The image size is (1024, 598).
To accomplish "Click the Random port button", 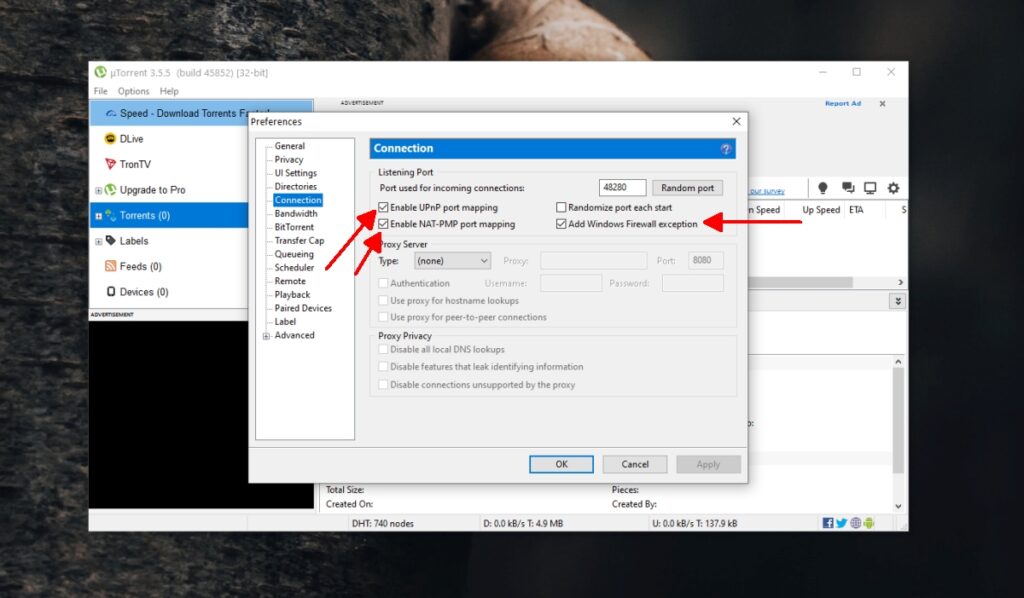I will click(x=687, y=187).
